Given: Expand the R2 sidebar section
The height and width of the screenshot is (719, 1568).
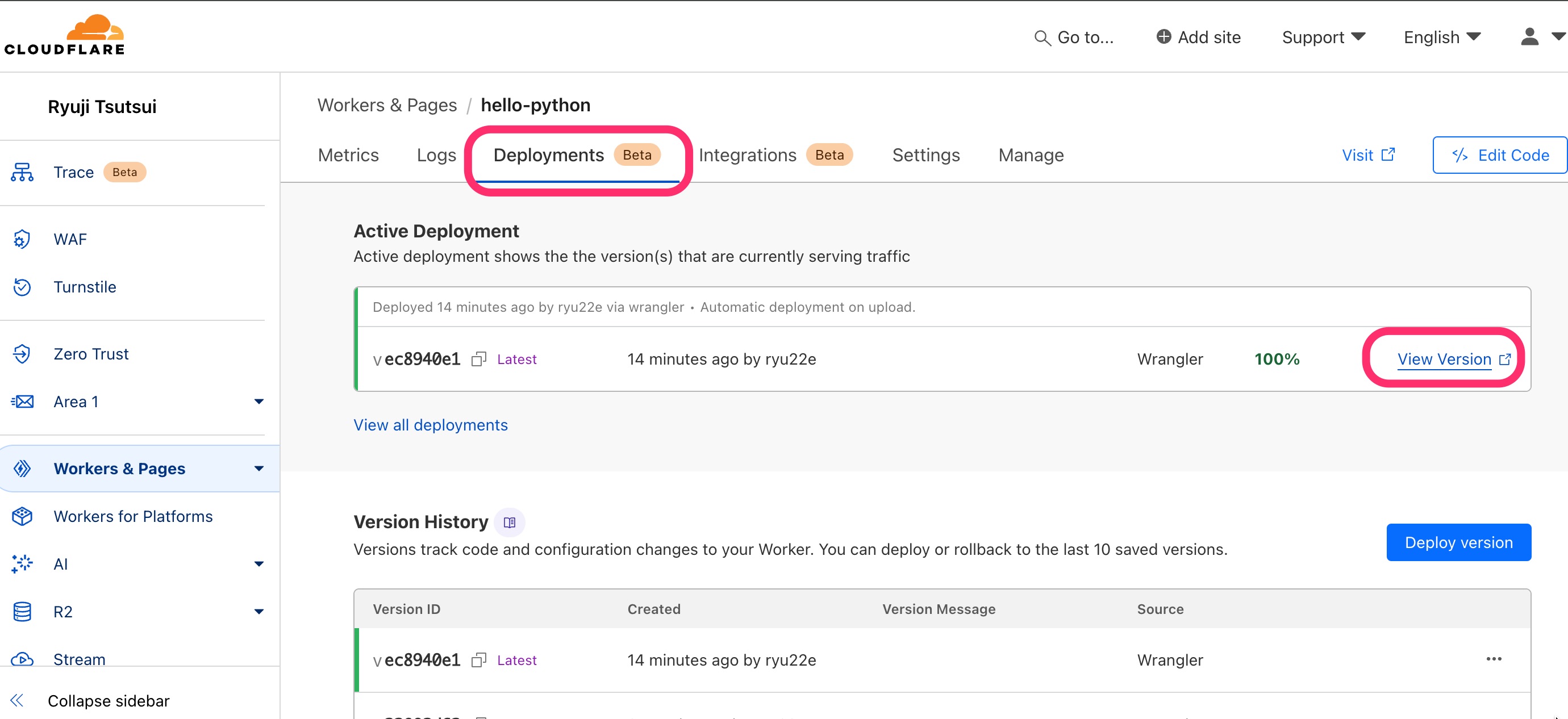Looking at the screenshot, I should [258, 611].
